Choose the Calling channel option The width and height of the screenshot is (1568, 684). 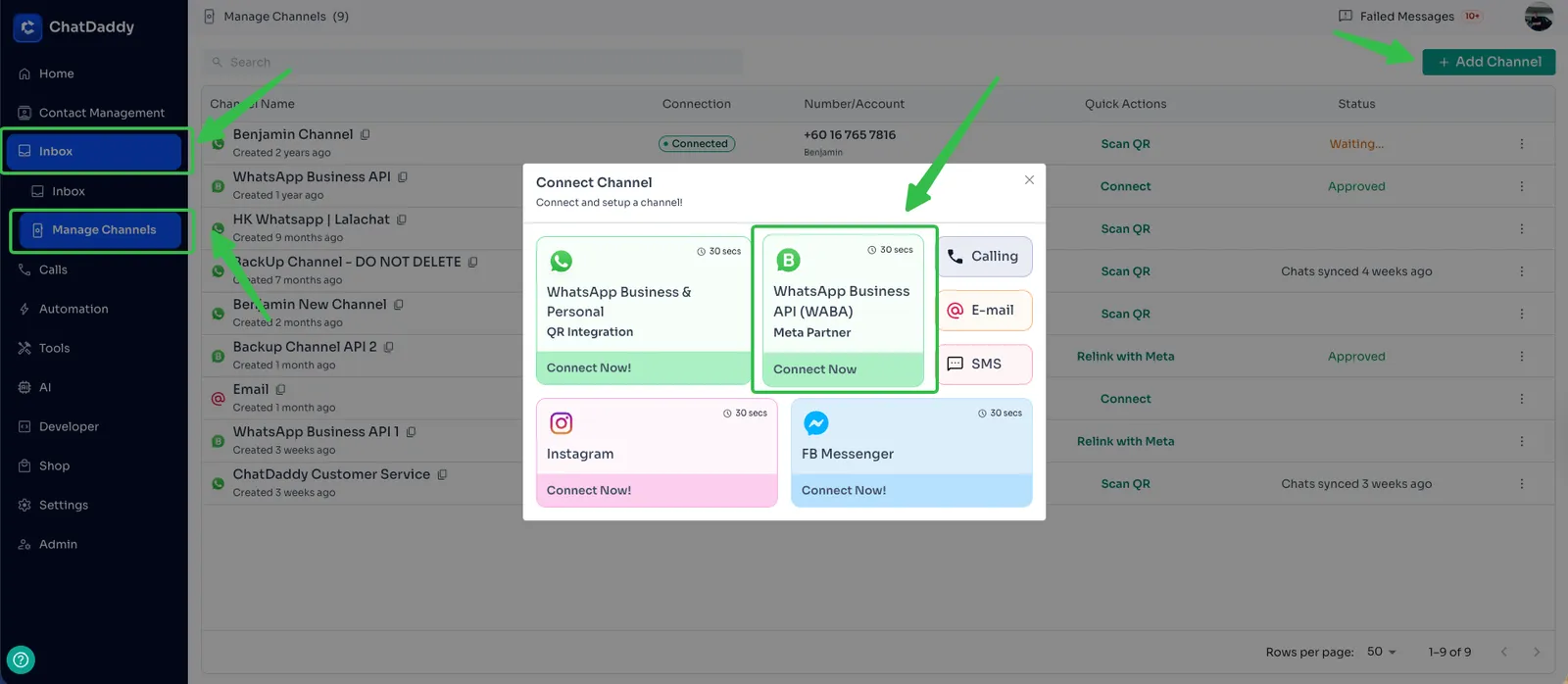tap(985, 257)
